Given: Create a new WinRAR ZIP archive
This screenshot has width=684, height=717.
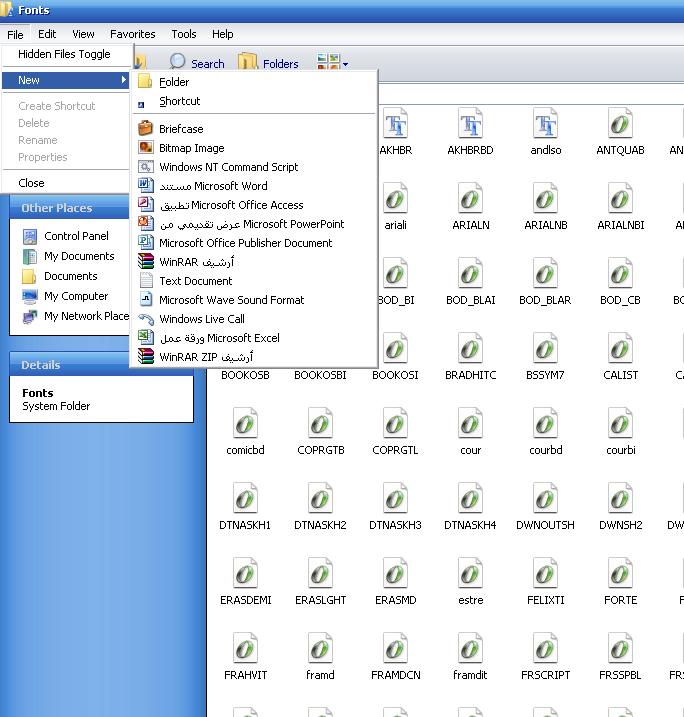Looking at the screenshot, I should (x=254, y=357).
